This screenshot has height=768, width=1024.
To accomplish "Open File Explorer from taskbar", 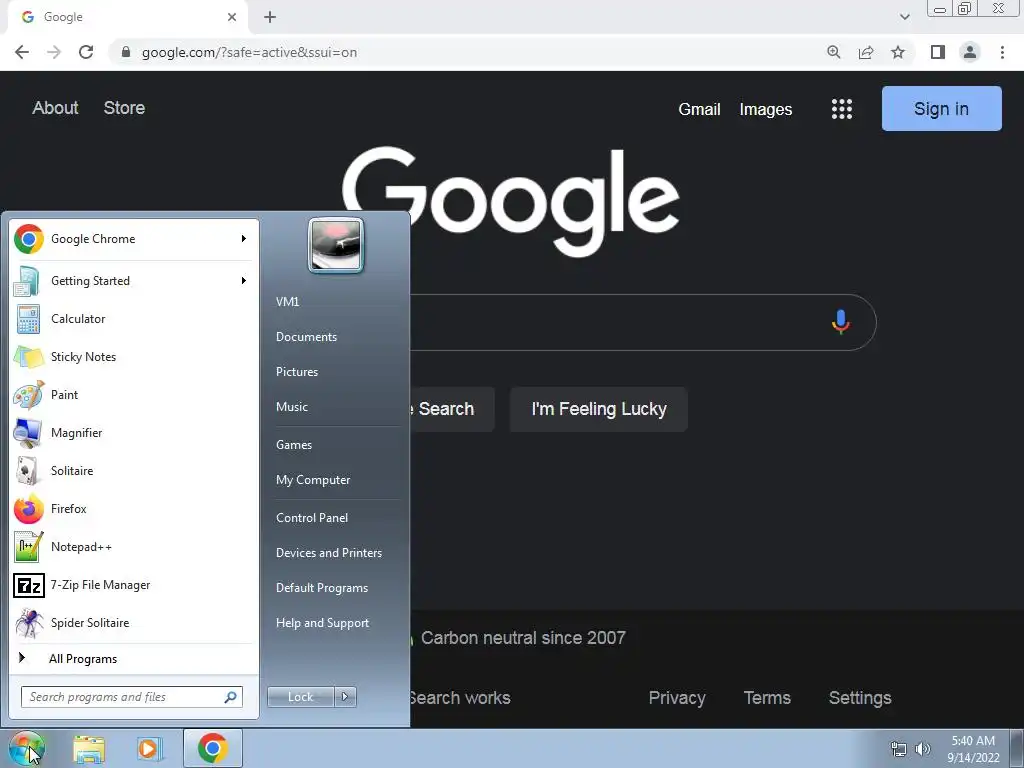I will pyautogui.click(x=89, y=748).
